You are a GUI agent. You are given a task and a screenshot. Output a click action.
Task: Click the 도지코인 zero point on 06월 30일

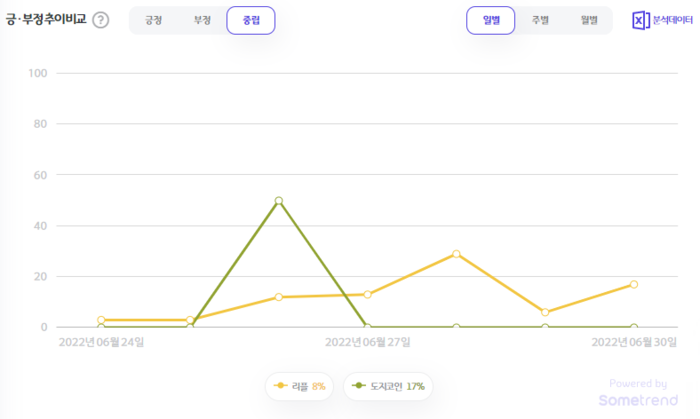tap(634, 327)
